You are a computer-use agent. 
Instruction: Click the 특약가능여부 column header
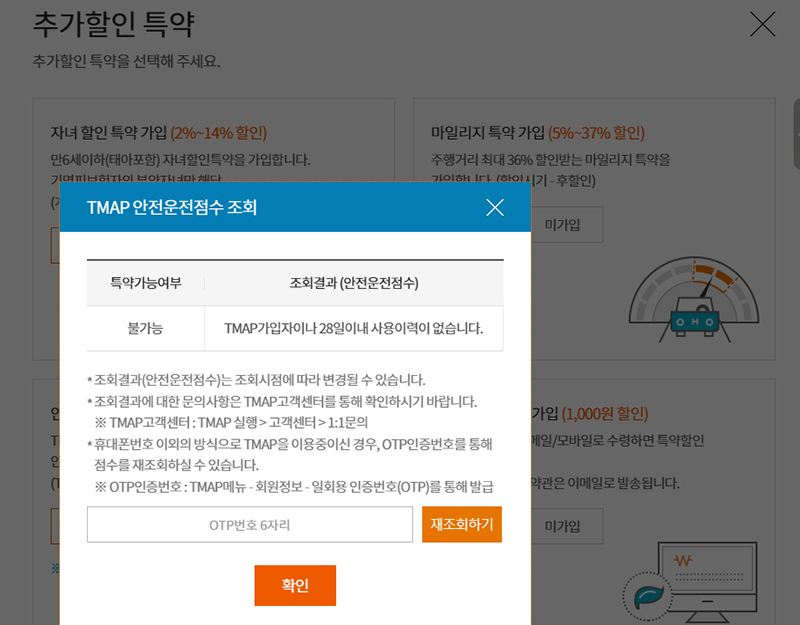146,283
